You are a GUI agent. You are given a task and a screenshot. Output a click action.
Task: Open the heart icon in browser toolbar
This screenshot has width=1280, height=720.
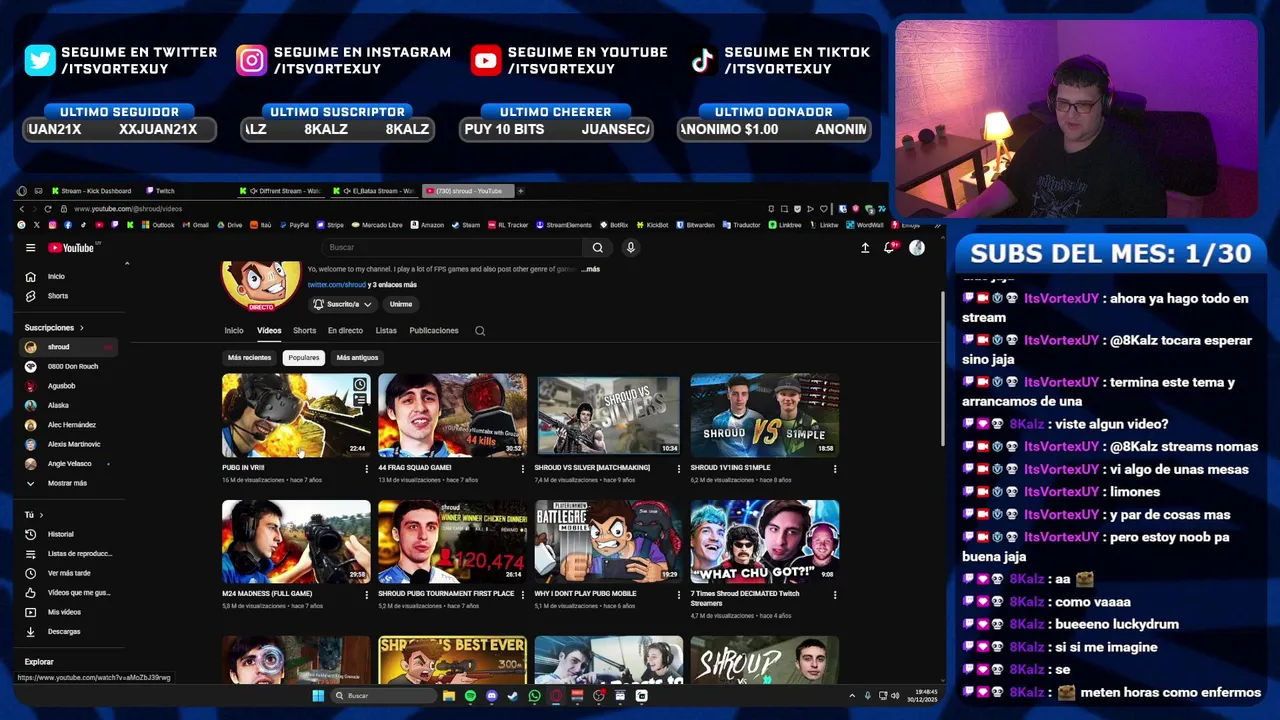coord(823,209)
